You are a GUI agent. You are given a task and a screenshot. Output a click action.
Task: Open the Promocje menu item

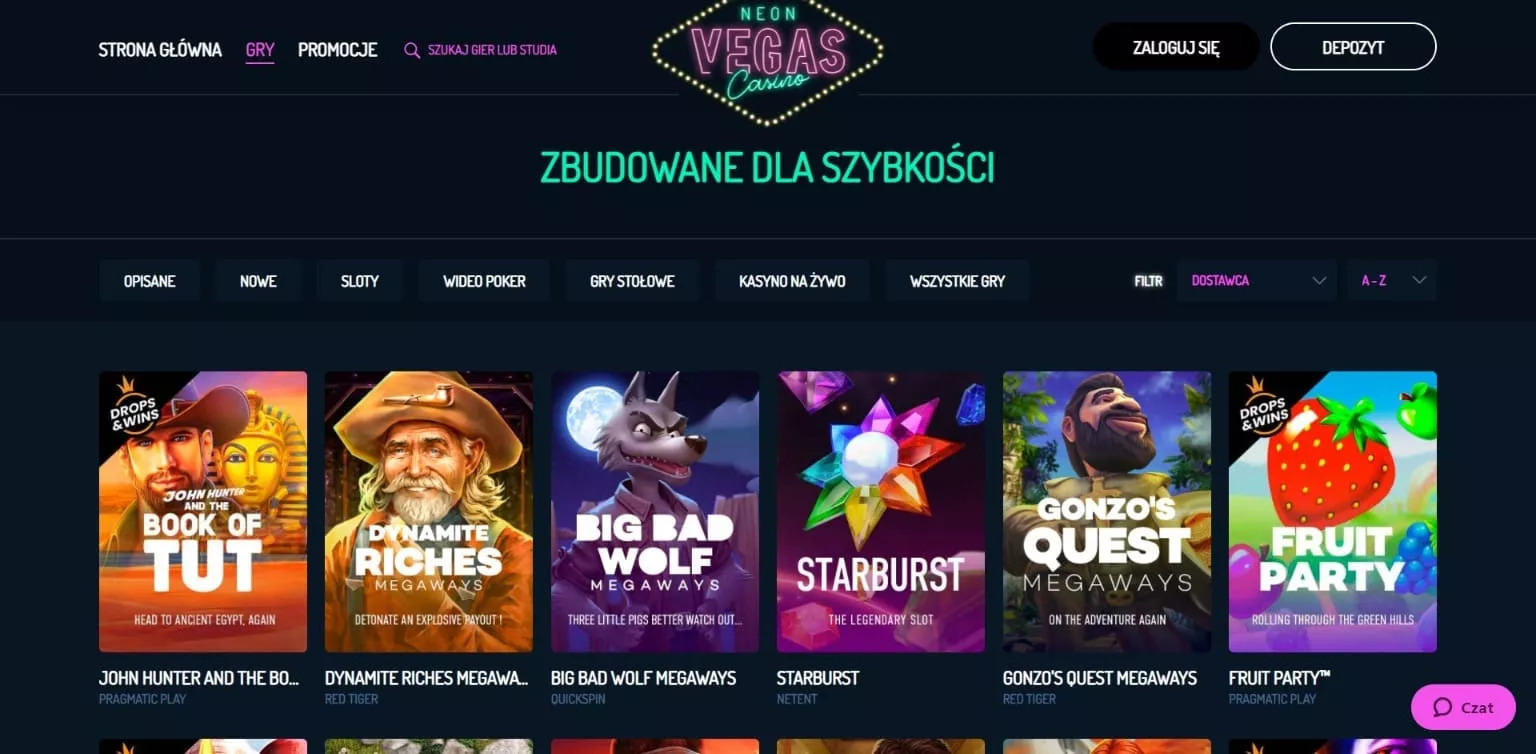tap(338, 50)
